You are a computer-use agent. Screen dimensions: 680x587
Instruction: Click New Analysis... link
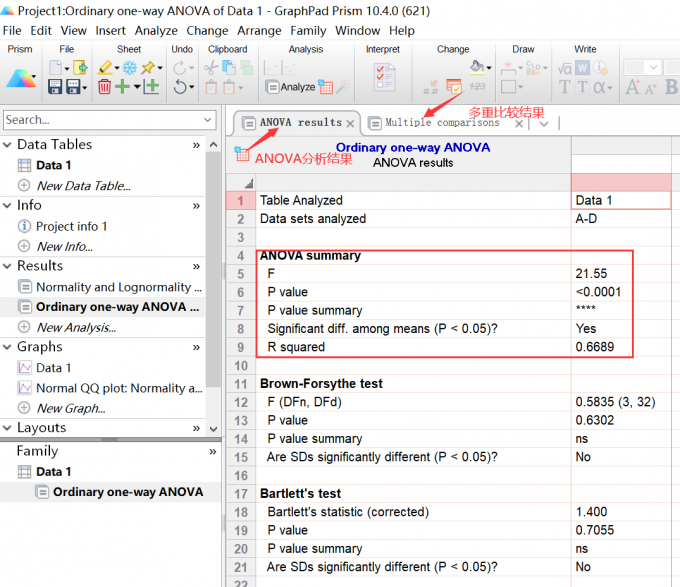(76, 327)
